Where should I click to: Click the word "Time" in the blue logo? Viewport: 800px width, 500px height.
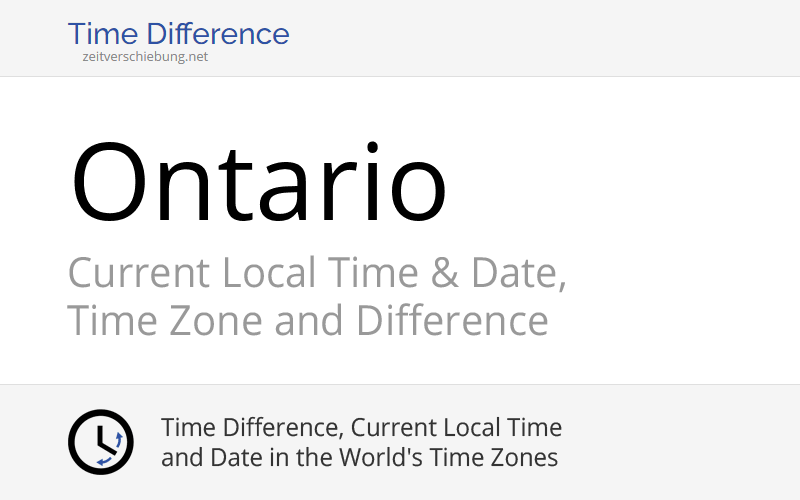coord(105,34)
